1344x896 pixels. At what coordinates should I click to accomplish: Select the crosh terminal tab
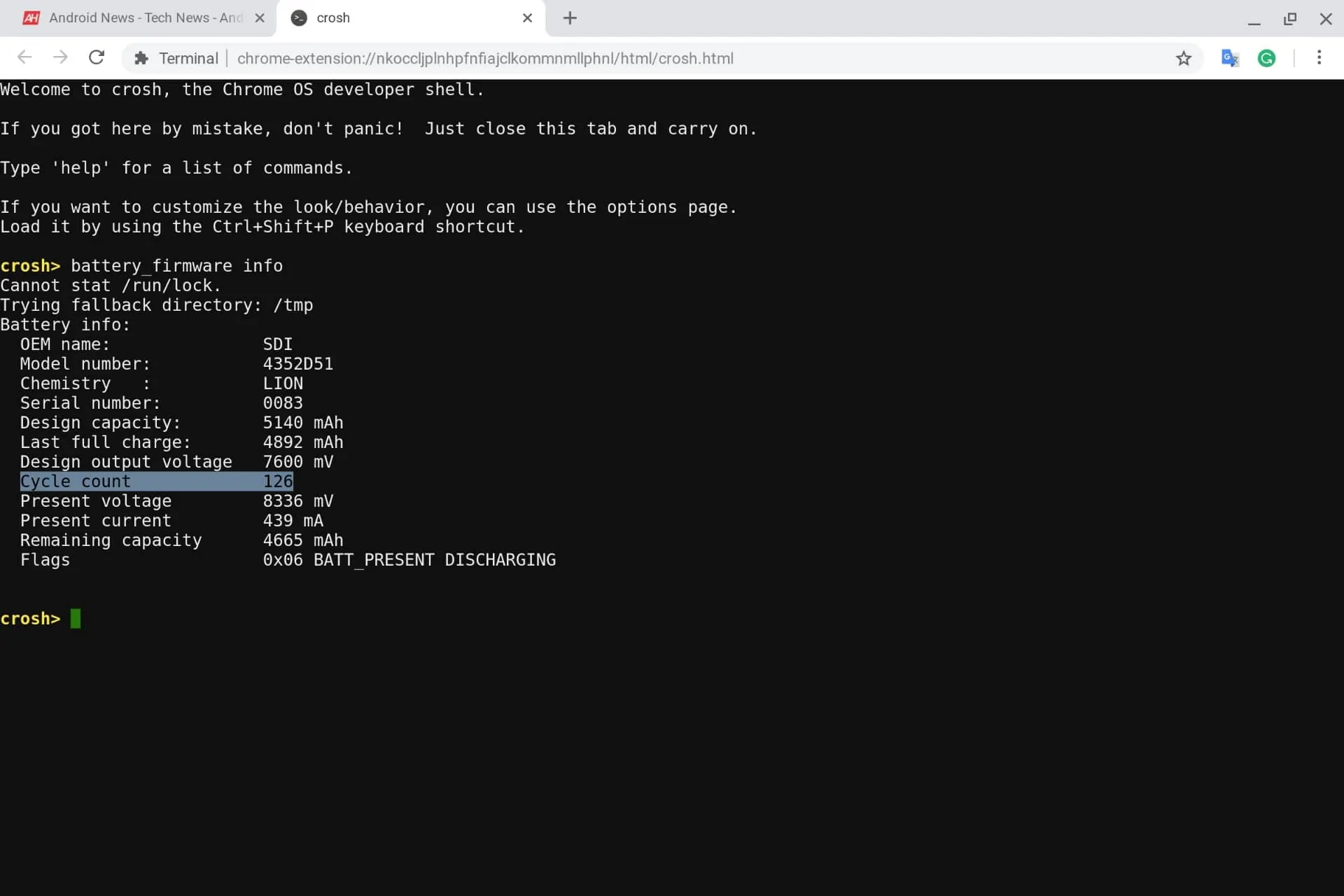coord(411,17)
